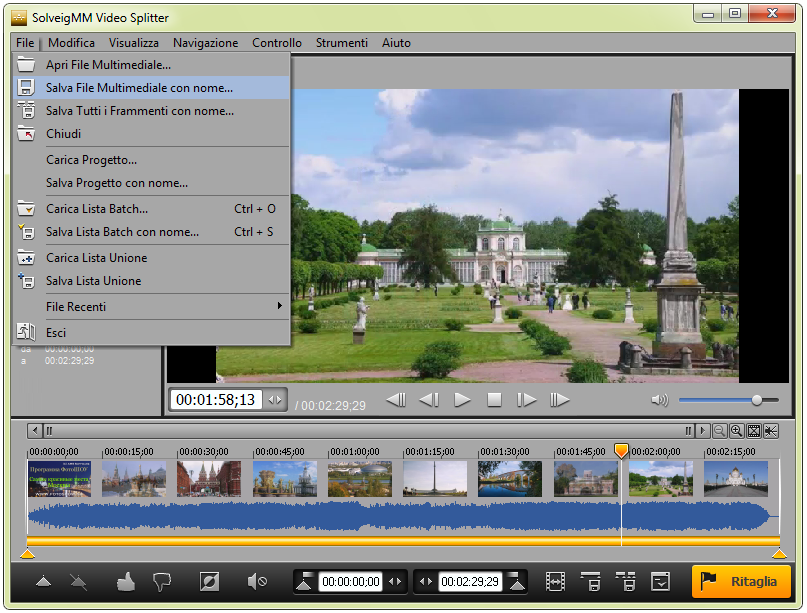Click the current time field 00:01:58;13
Screen dimensions: 807x613
(216, 400)
